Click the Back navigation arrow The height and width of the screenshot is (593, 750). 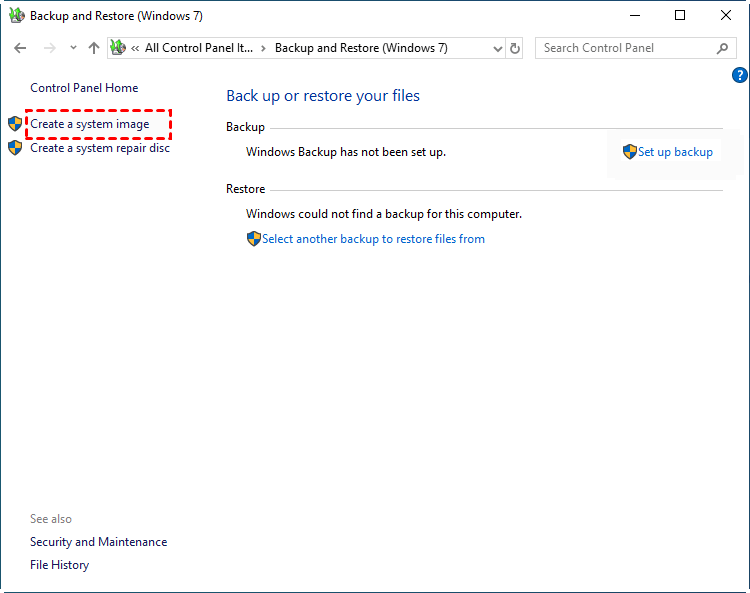(x=20, y=48)
